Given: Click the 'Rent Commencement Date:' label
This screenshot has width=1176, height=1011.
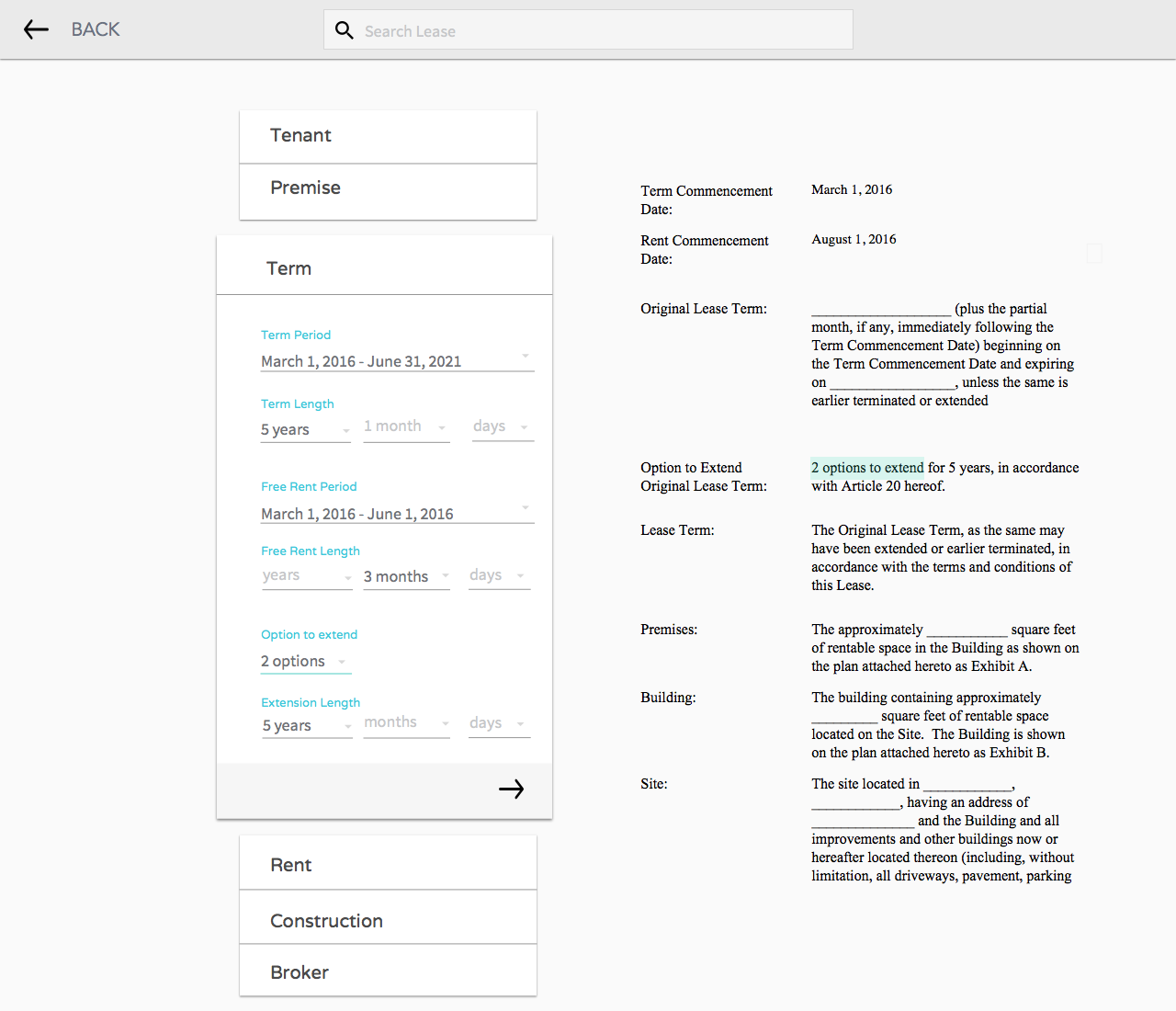Looking at the screenshot, I should [705, 250].
